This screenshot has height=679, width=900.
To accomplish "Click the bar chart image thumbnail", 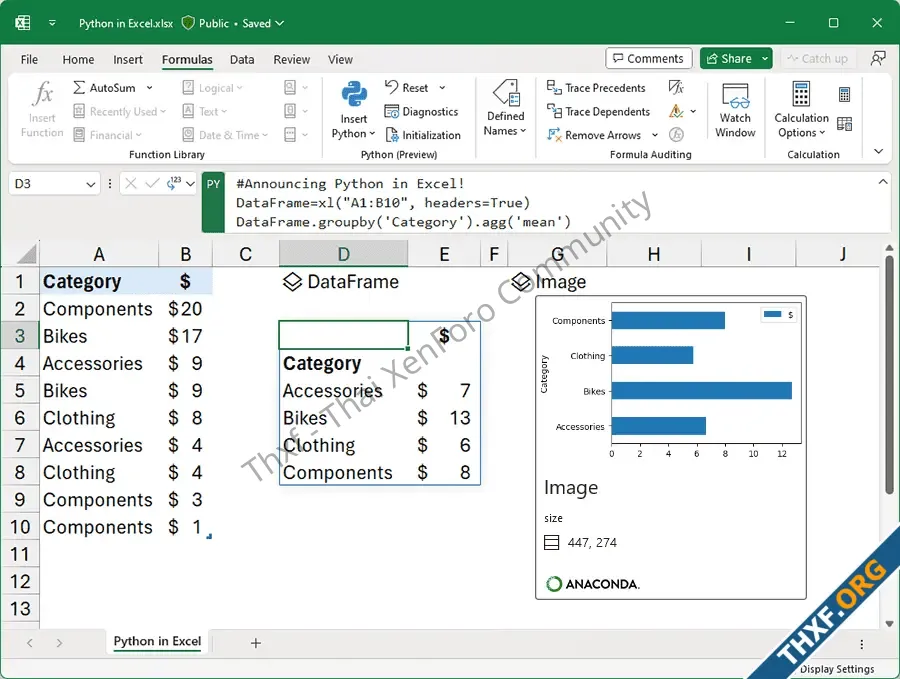I will coord(671,381).
